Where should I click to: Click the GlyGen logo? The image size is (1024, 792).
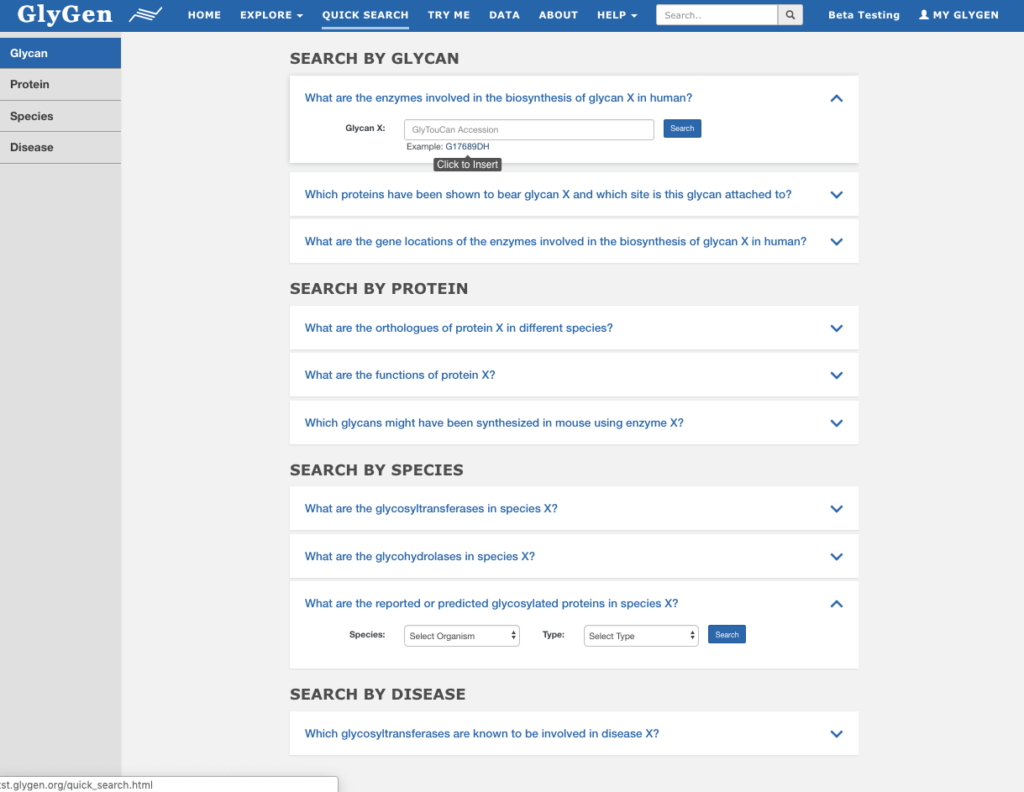(65, 15)
